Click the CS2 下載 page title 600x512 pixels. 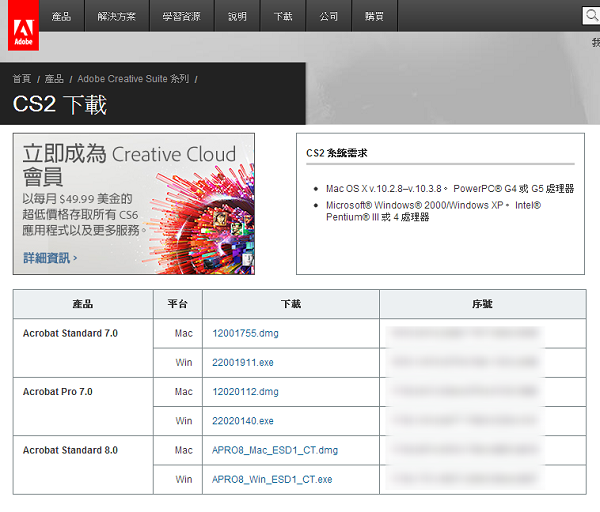(60, 104)
